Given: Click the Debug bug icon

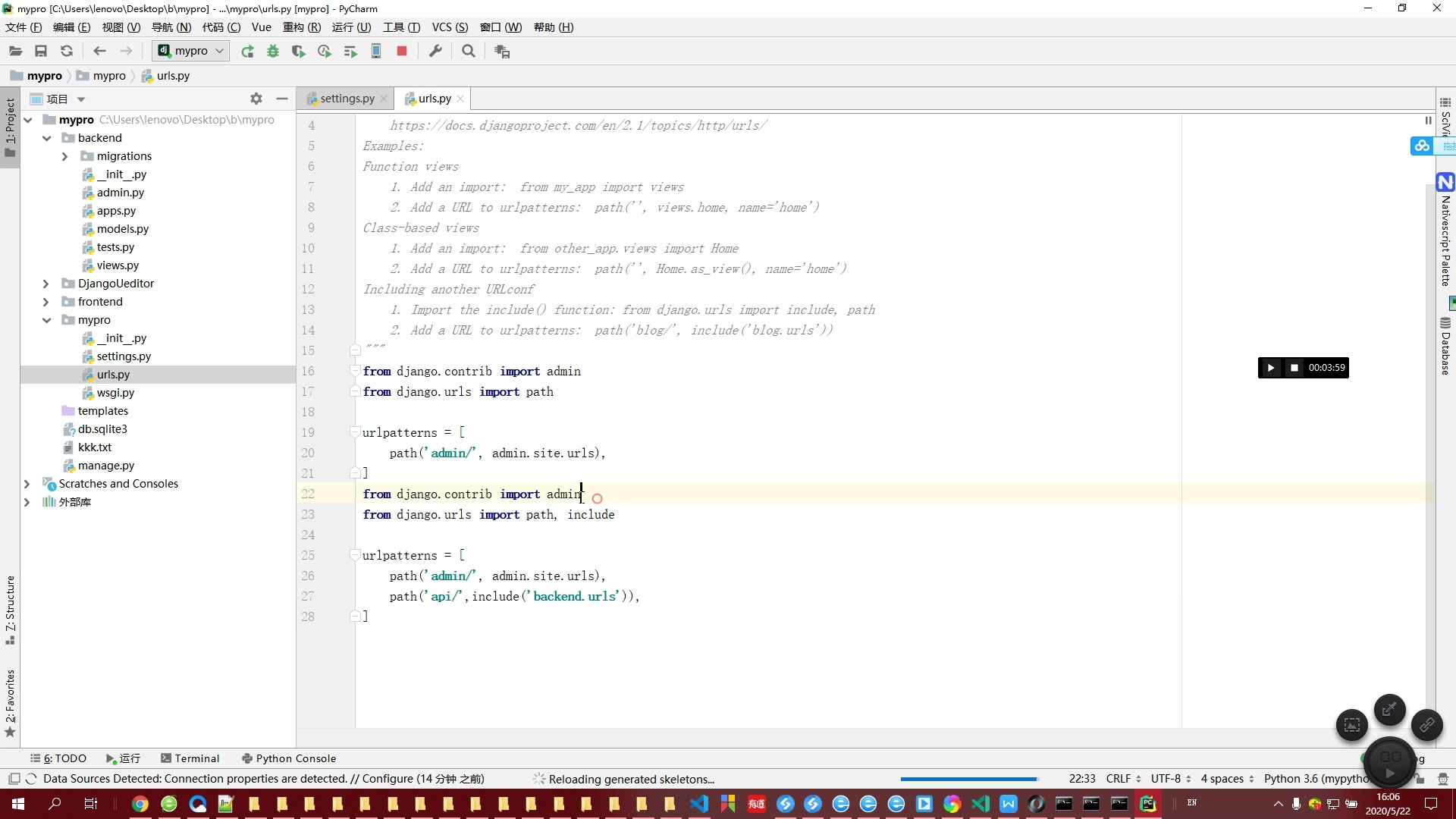Looking at the screenshot, I should (273, 52).
